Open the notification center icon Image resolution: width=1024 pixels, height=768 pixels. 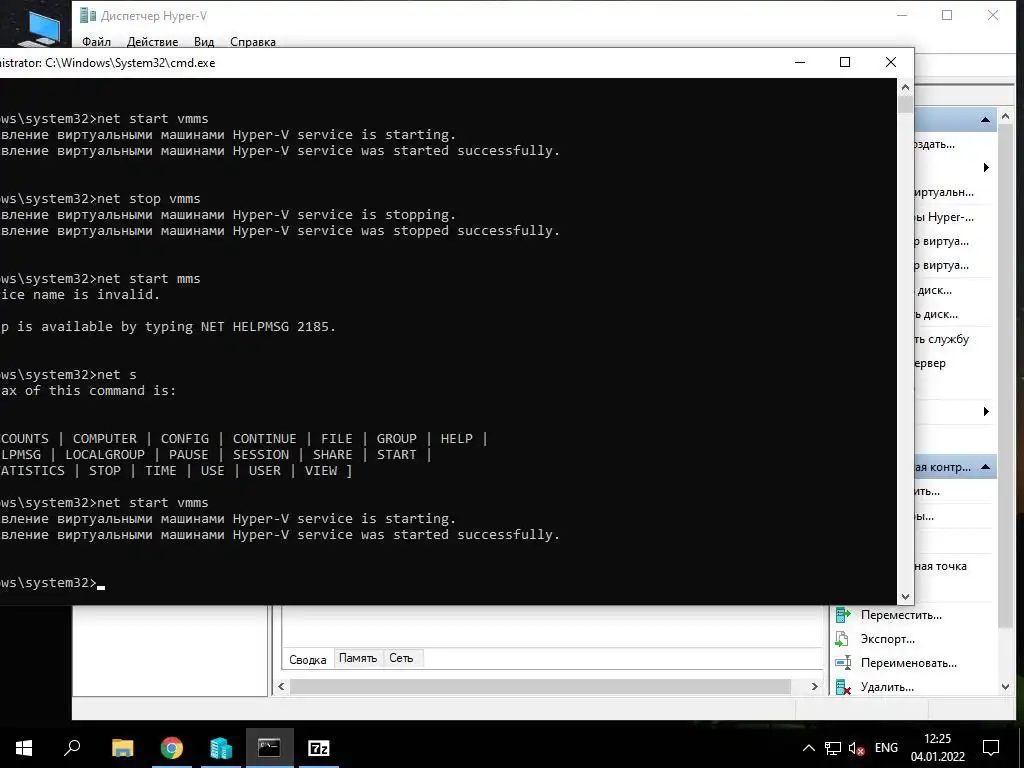pos(991,748)
